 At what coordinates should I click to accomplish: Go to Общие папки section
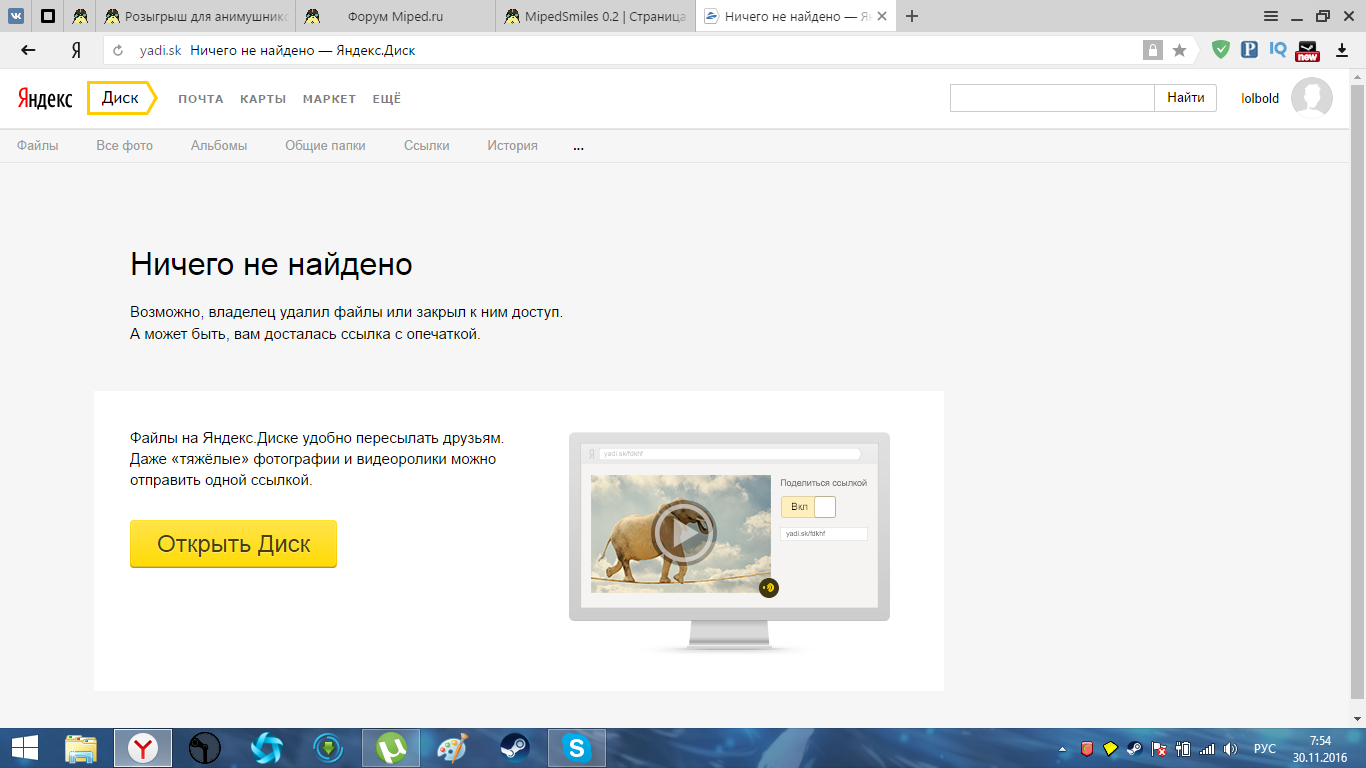[x=325, y=146]
